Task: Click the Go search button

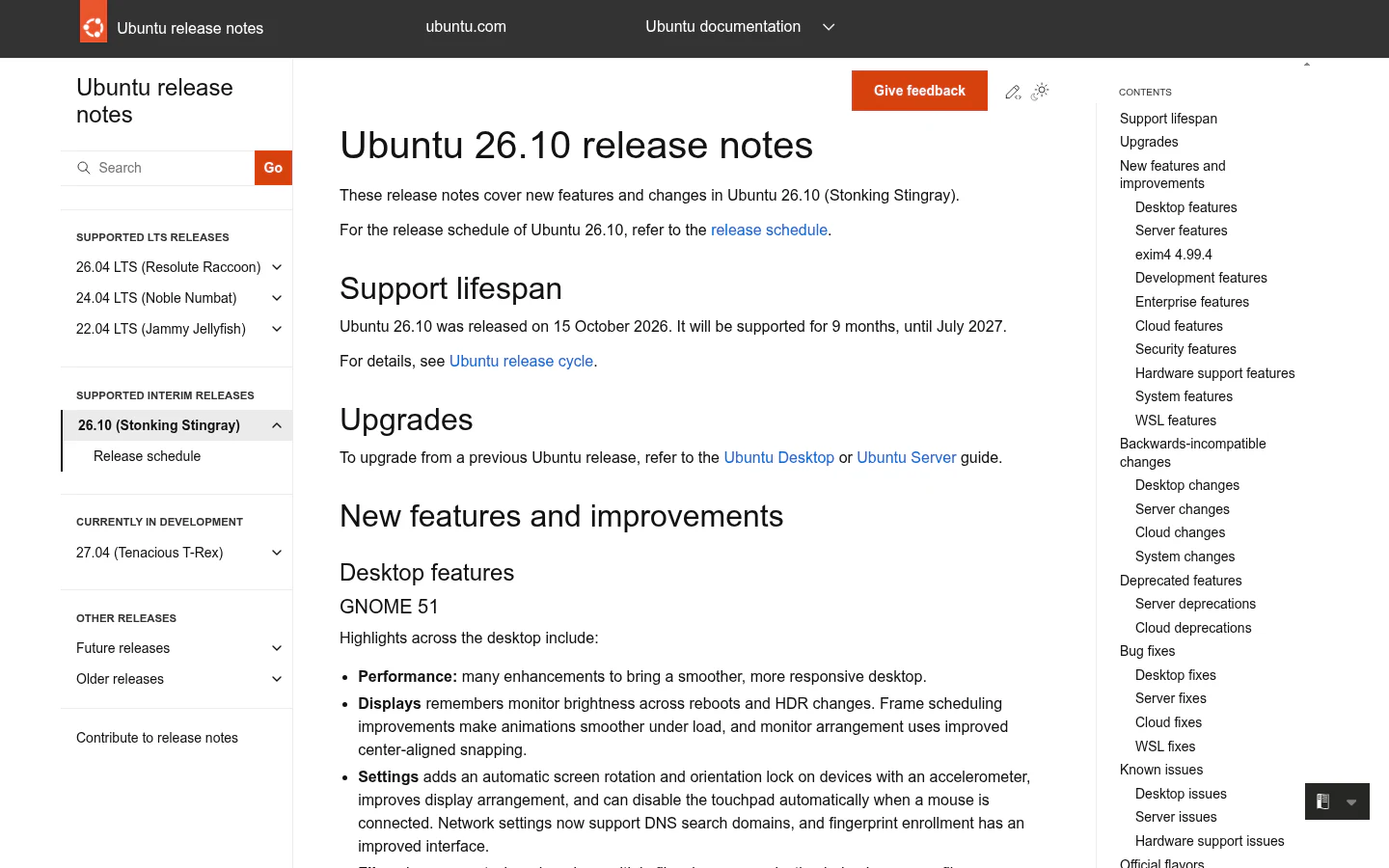Action: click(273, 168)
